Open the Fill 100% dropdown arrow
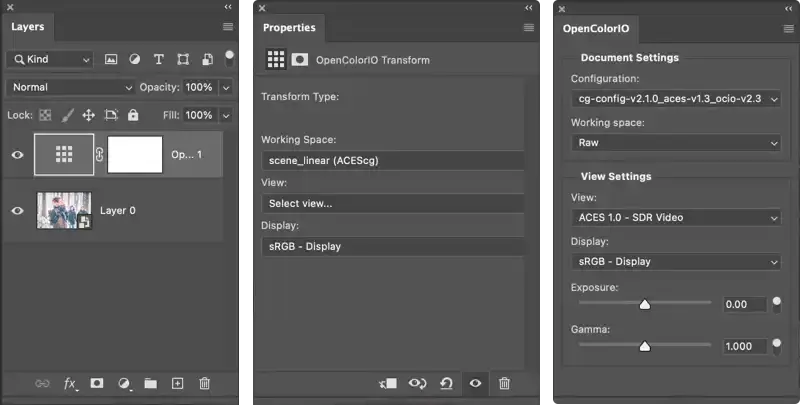Screen dimensions: 800x405 (x=226, y=115)
